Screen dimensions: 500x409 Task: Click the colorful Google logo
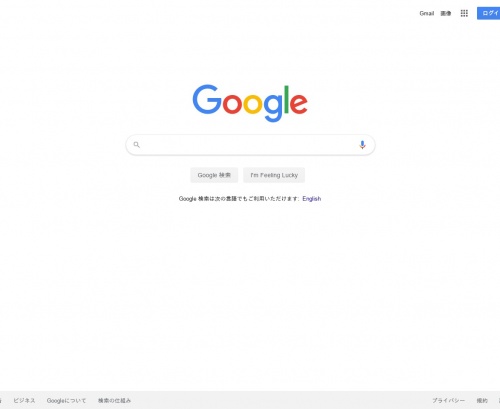tap(250, 103)
